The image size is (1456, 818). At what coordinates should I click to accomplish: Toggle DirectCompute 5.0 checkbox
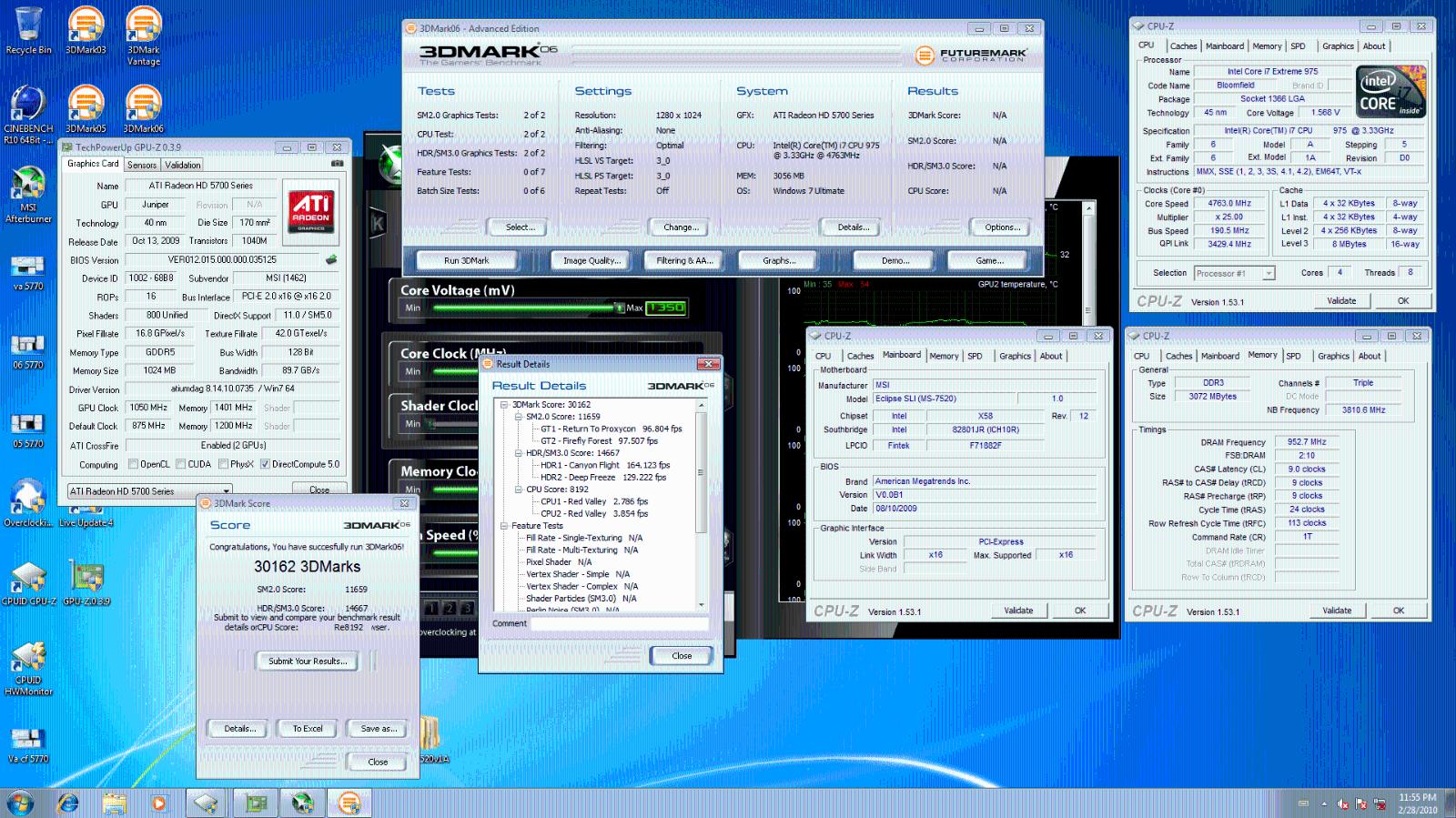point(265,464)
